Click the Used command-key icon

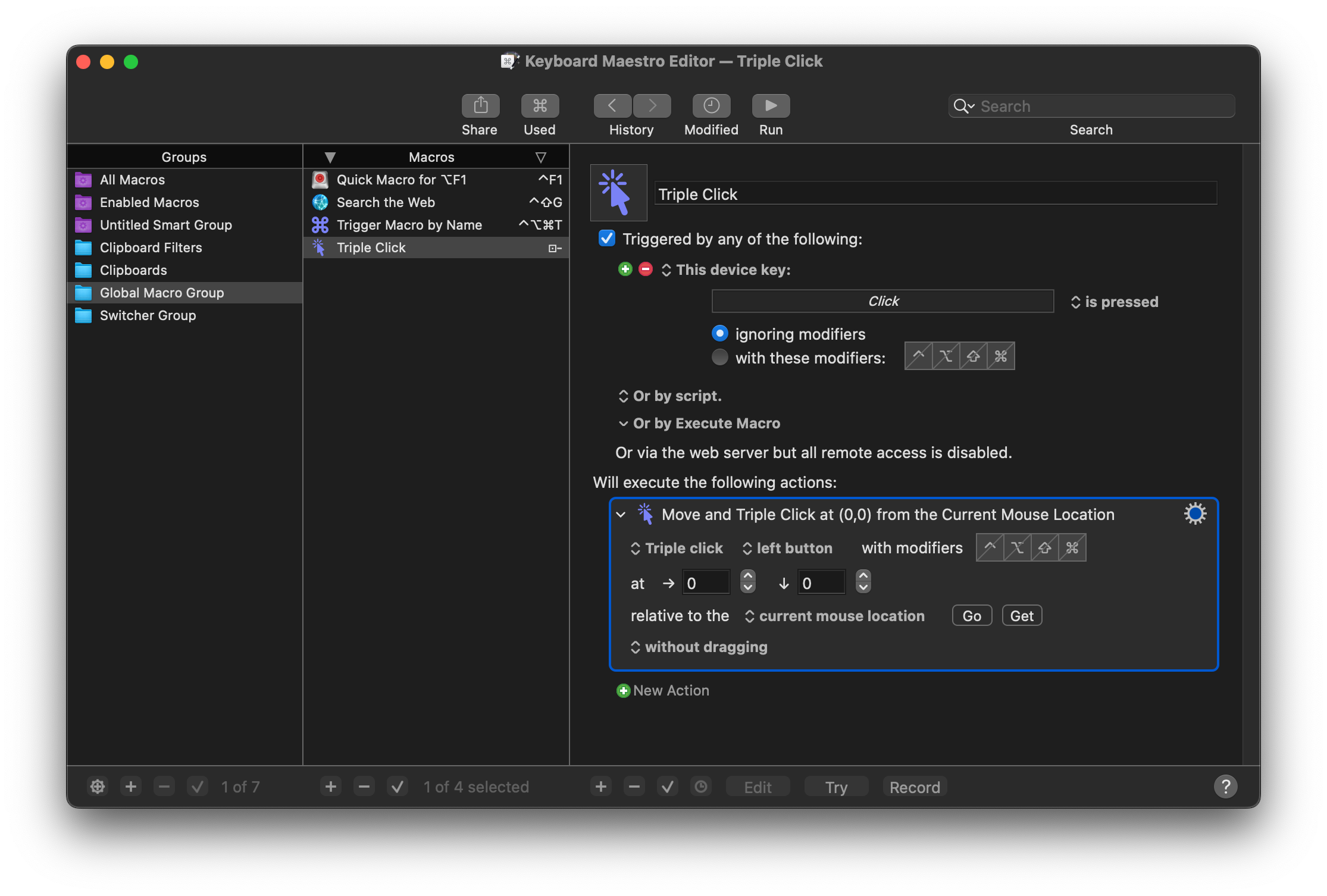tap(540, 106)
